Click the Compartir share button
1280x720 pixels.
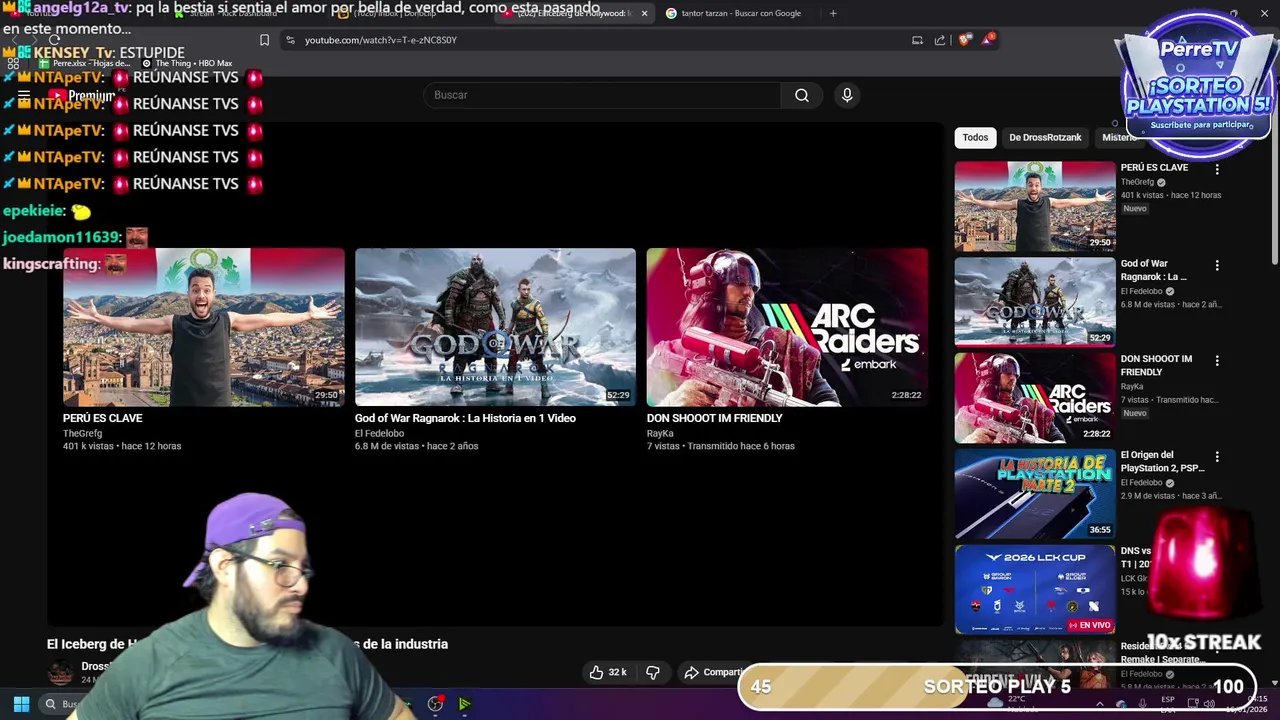point(713,672)
